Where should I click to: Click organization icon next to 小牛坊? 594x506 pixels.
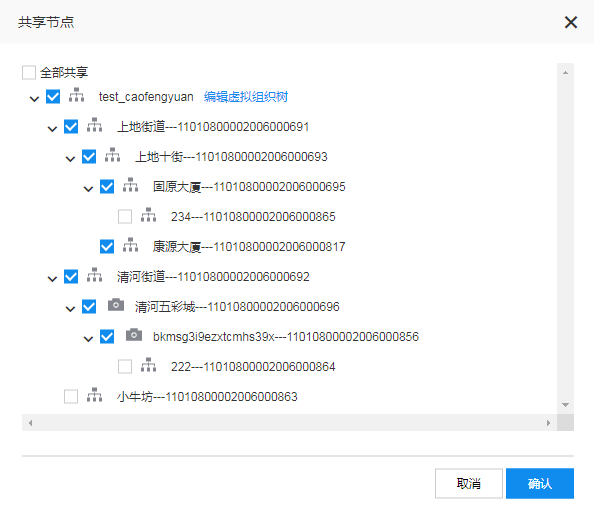[94, 395]
